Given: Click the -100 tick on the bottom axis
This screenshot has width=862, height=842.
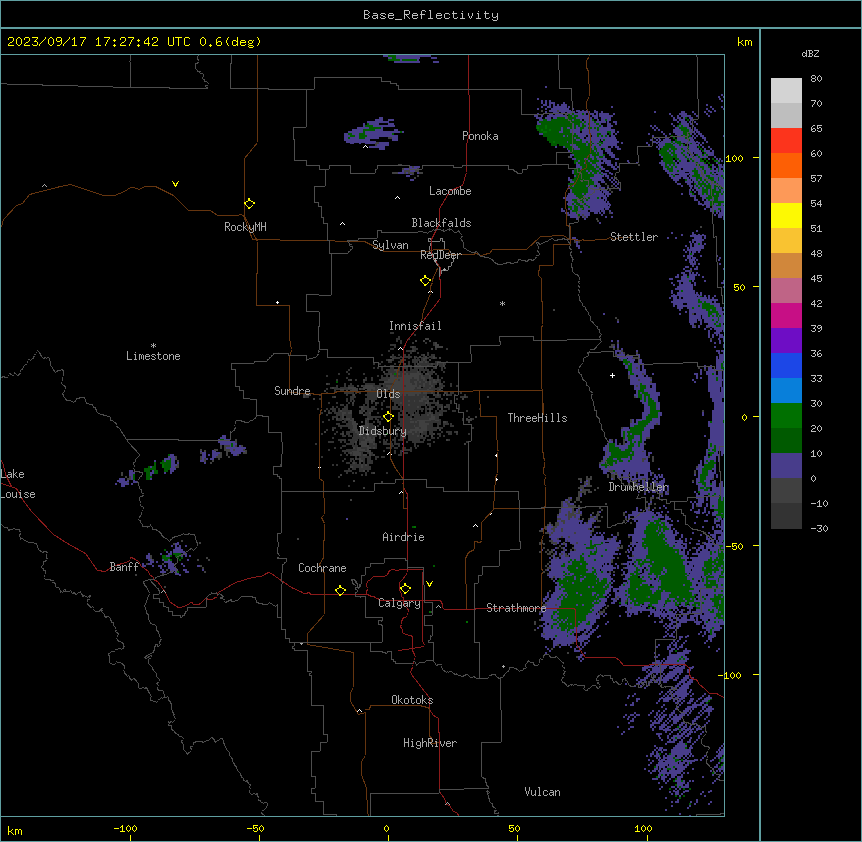Looking at the screenshot, I should pyautogui.click(x=125, y=829).
